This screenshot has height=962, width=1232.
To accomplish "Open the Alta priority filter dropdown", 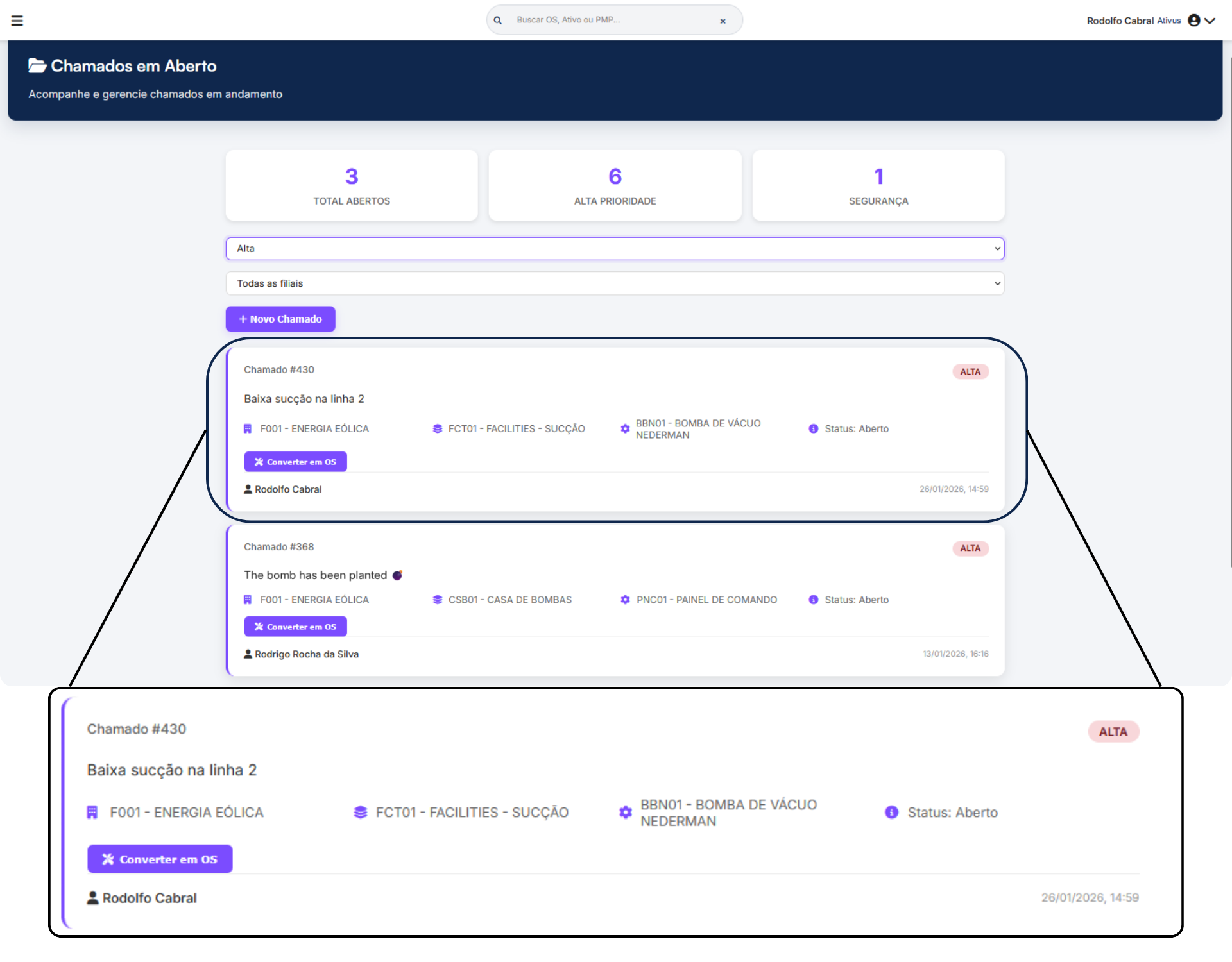I will coord(614,249).
